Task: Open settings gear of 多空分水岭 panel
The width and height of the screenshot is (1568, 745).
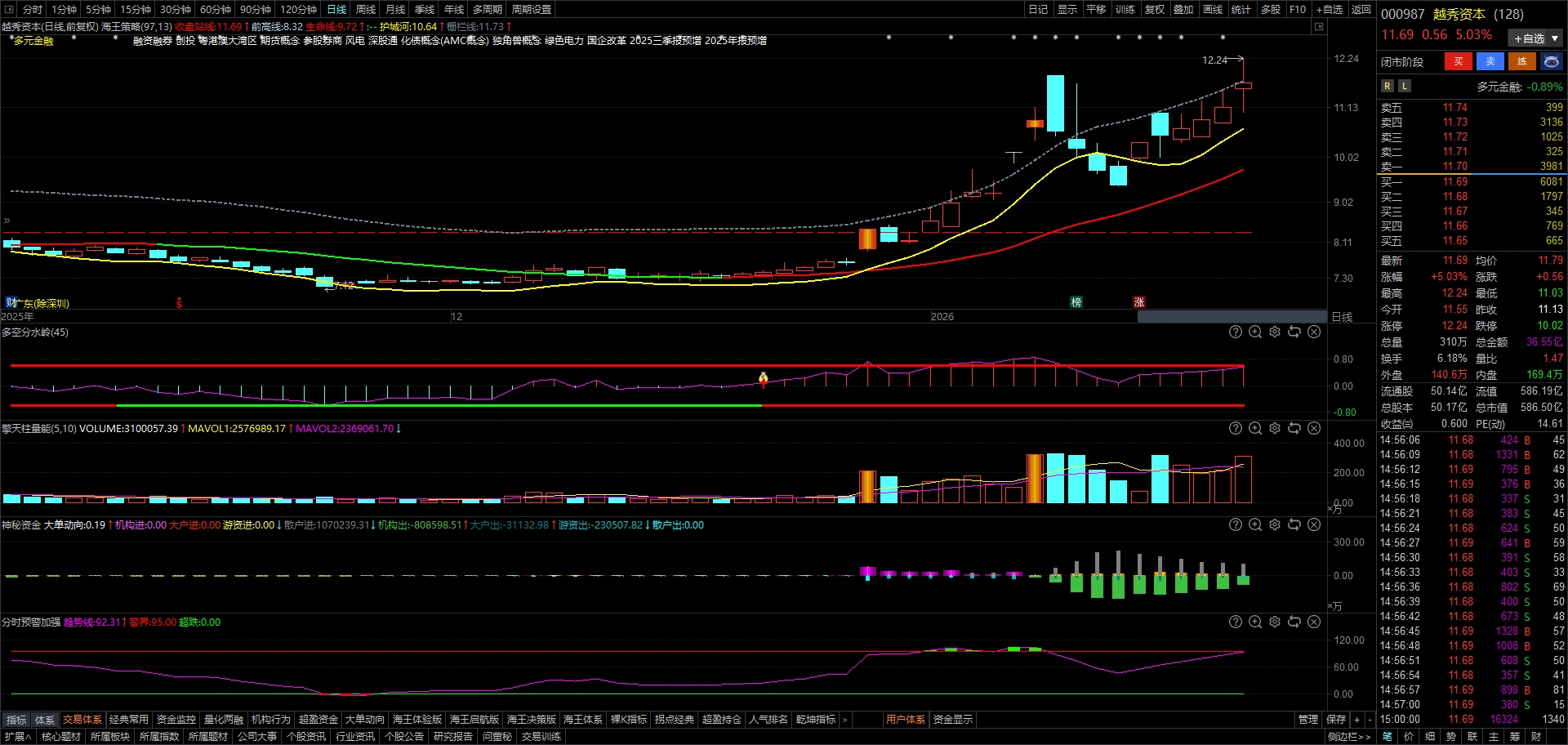Action: [1275, 332]
